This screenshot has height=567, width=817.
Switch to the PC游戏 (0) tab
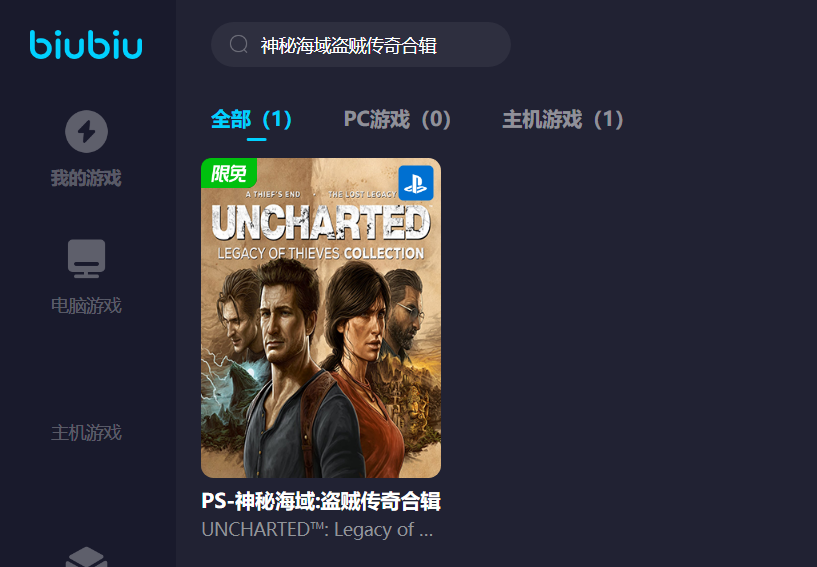[397, 120]
